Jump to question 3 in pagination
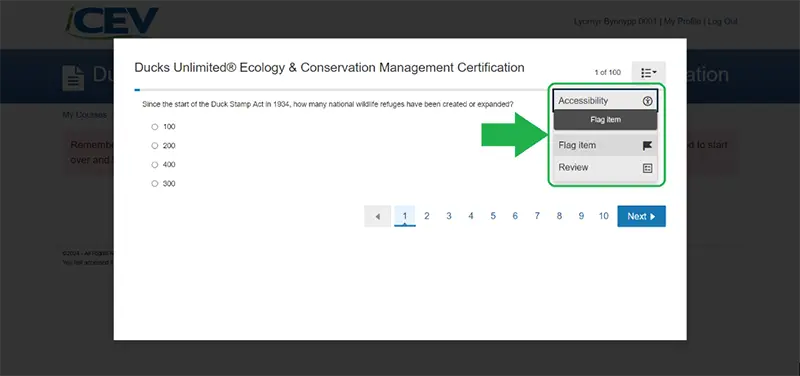The height and width of the screenshot is (376, 800). coord(448,216)
